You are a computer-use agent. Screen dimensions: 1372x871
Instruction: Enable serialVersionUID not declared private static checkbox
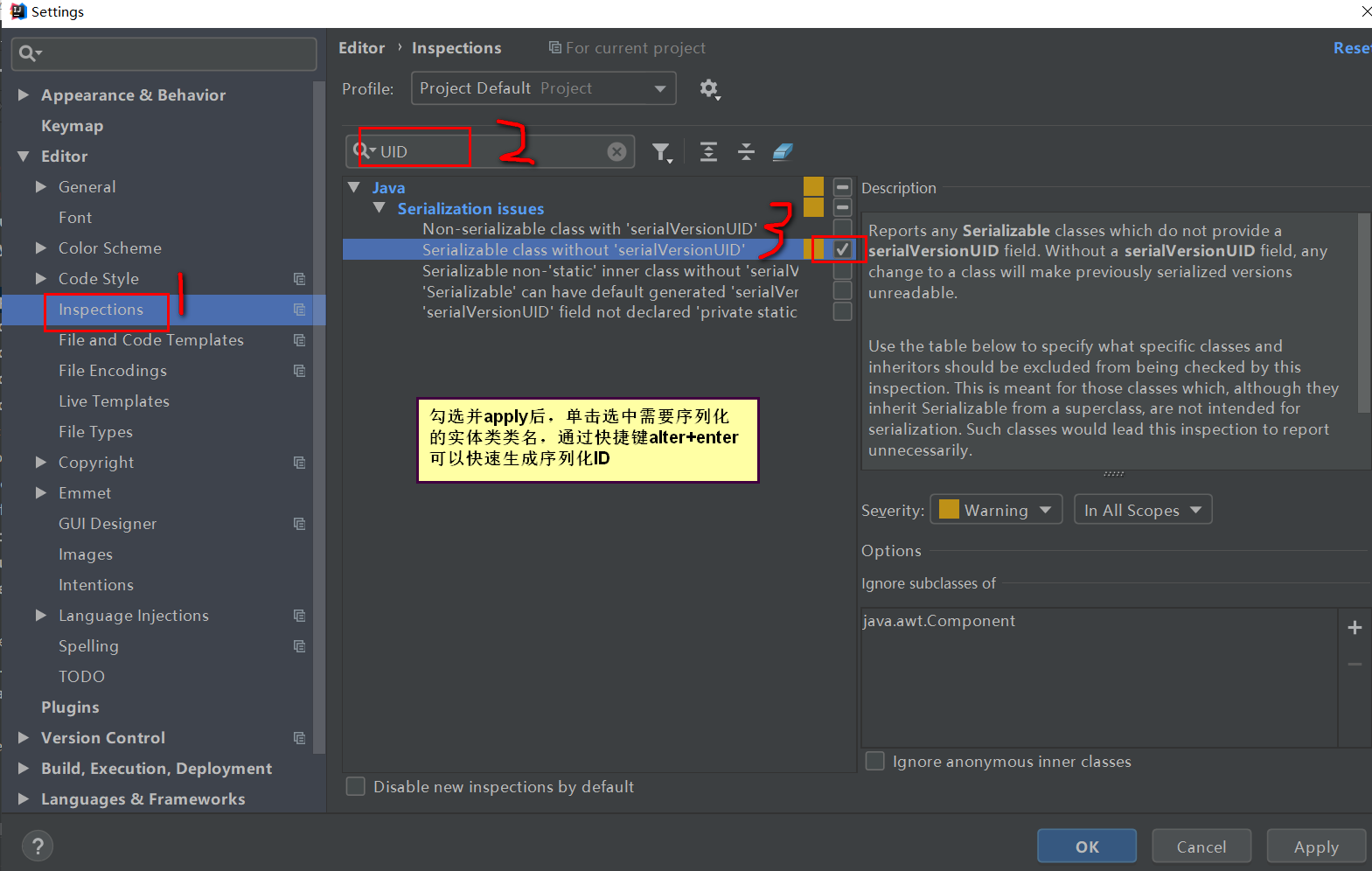click(842, 312)
